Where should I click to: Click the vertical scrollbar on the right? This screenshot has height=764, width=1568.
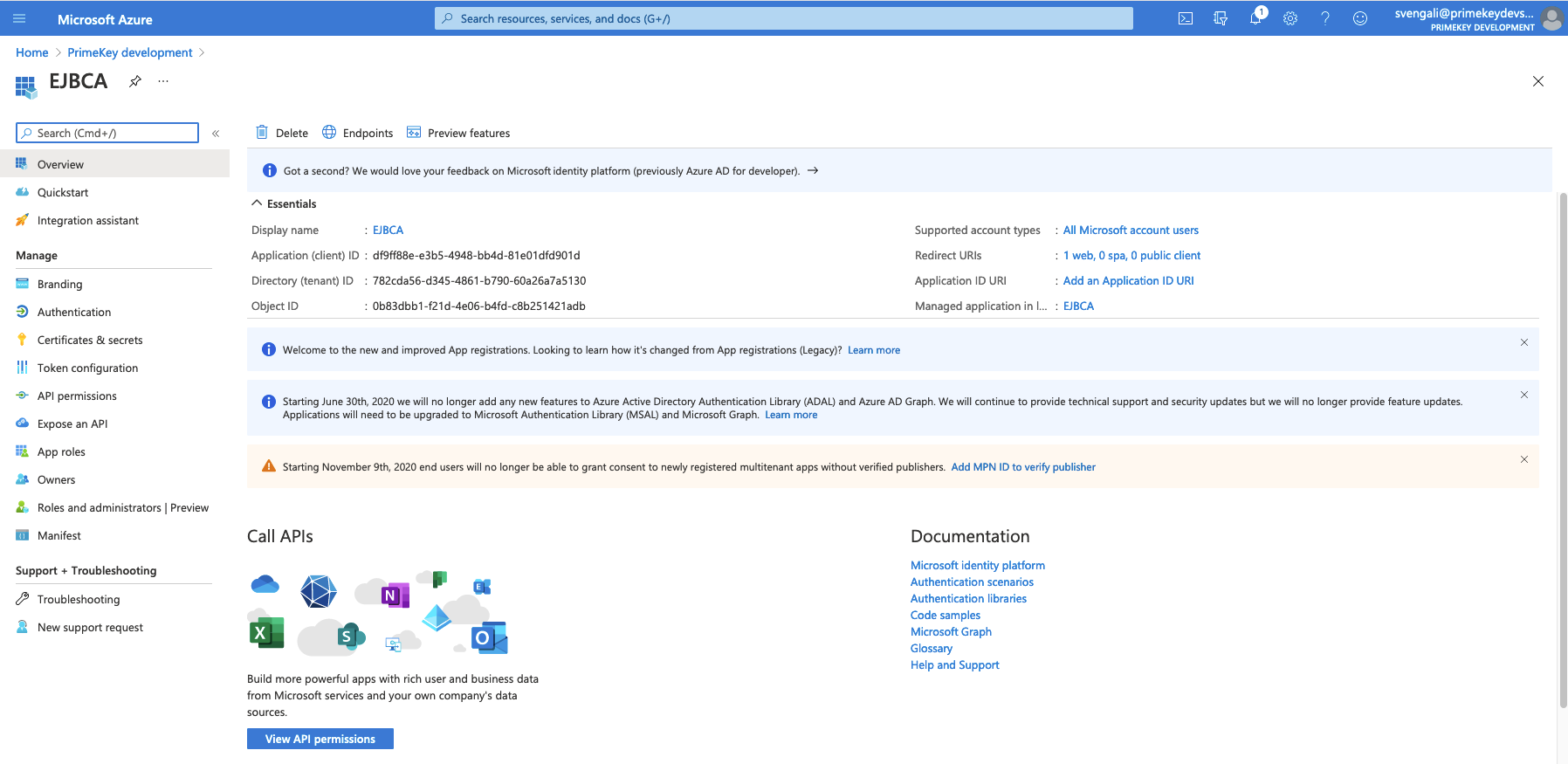pyautogui.click(x=1563, y=437)
